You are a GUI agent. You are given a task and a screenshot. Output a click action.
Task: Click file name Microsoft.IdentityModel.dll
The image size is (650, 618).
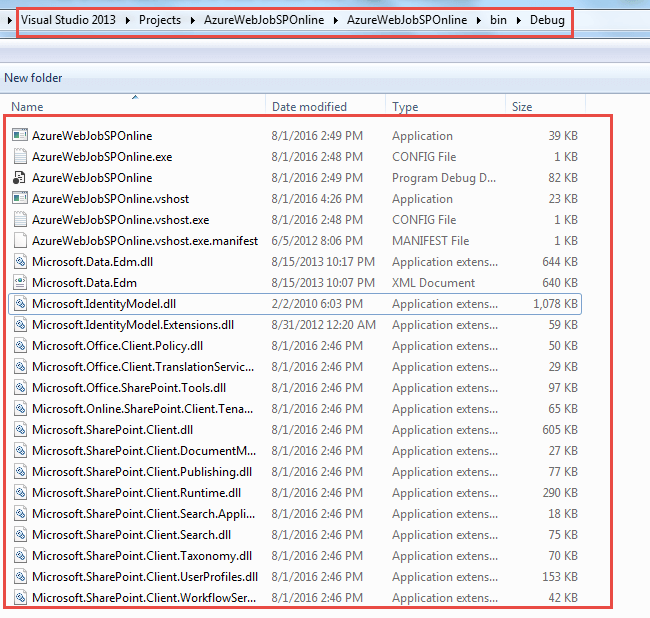pos(104,304)
